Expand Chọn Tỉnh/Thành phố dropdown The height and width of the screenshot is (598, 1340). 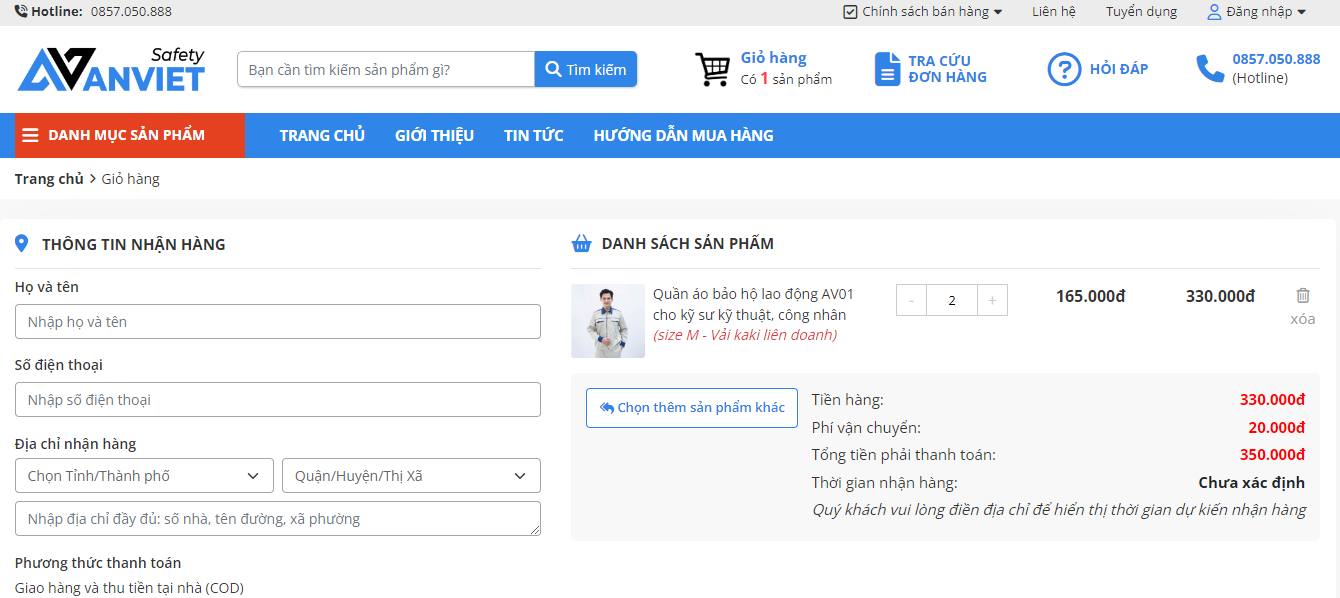[144, 476]
